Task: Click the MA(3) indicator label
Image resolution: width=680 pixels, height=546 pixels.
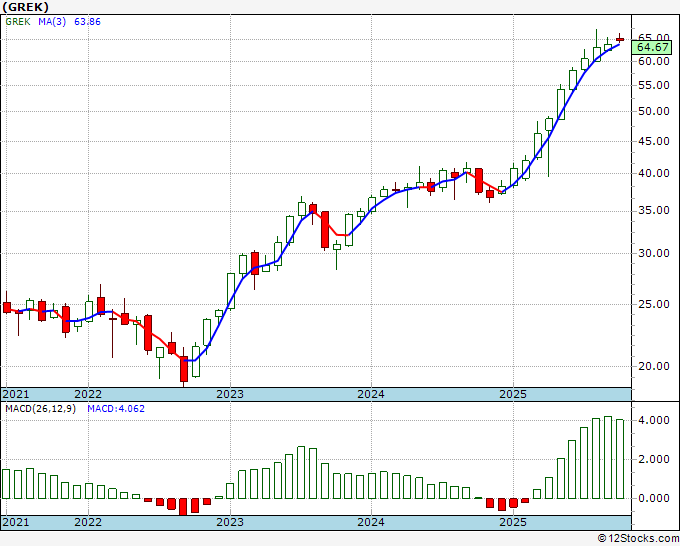Action: (52, 22)
